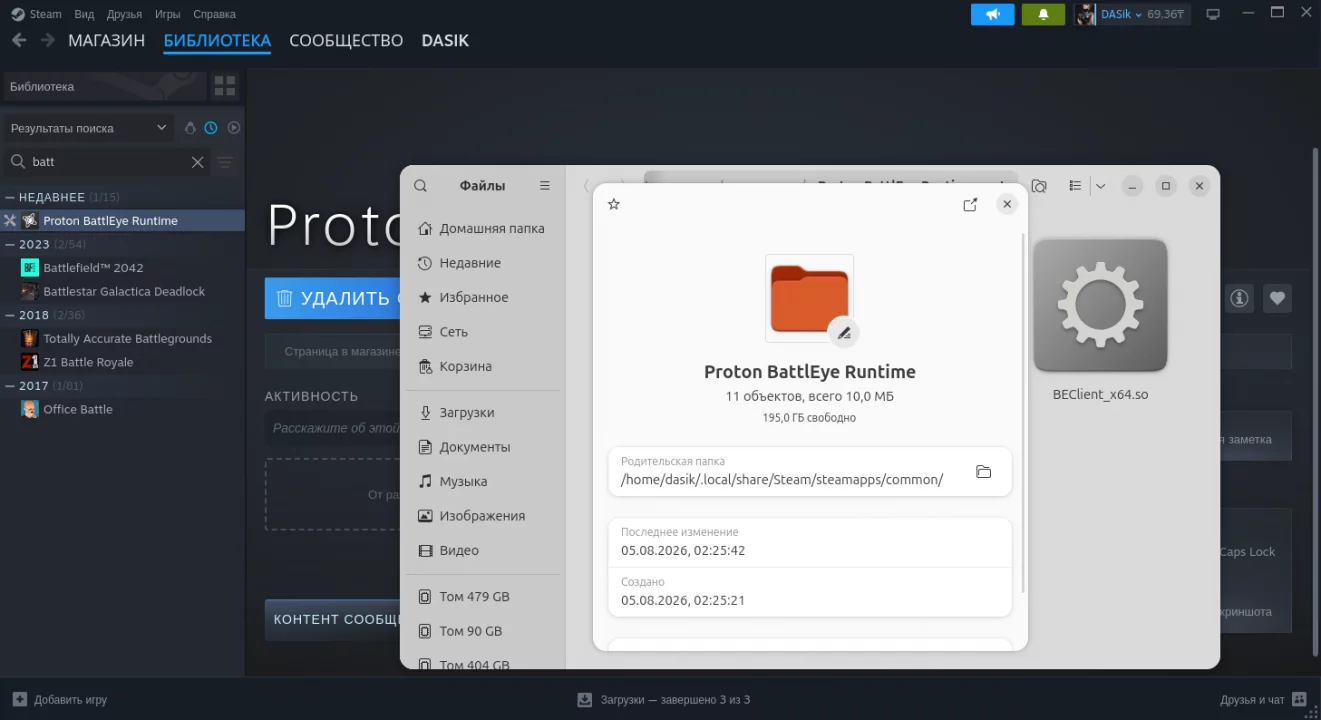Select the BEClient_x64.so file
The width and height of the screenshot is (1321, 720).
1100,320
